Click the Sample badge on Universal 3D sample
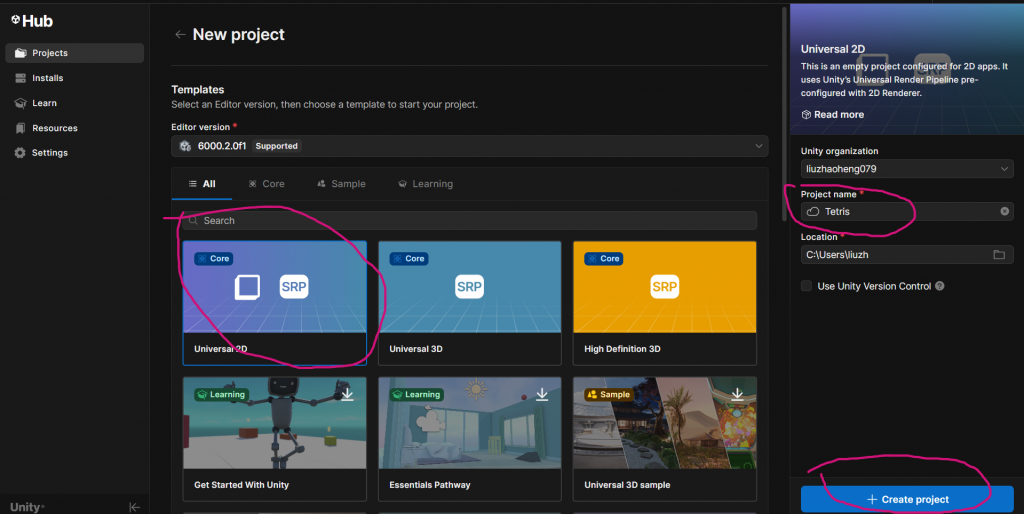 tap(609, 394)
